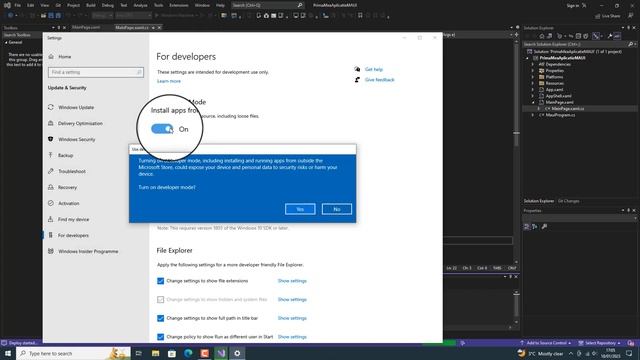Expand the Dependencies node
Image resolution: width=640 pixels, height=360 pixels.
click(532, 64)
